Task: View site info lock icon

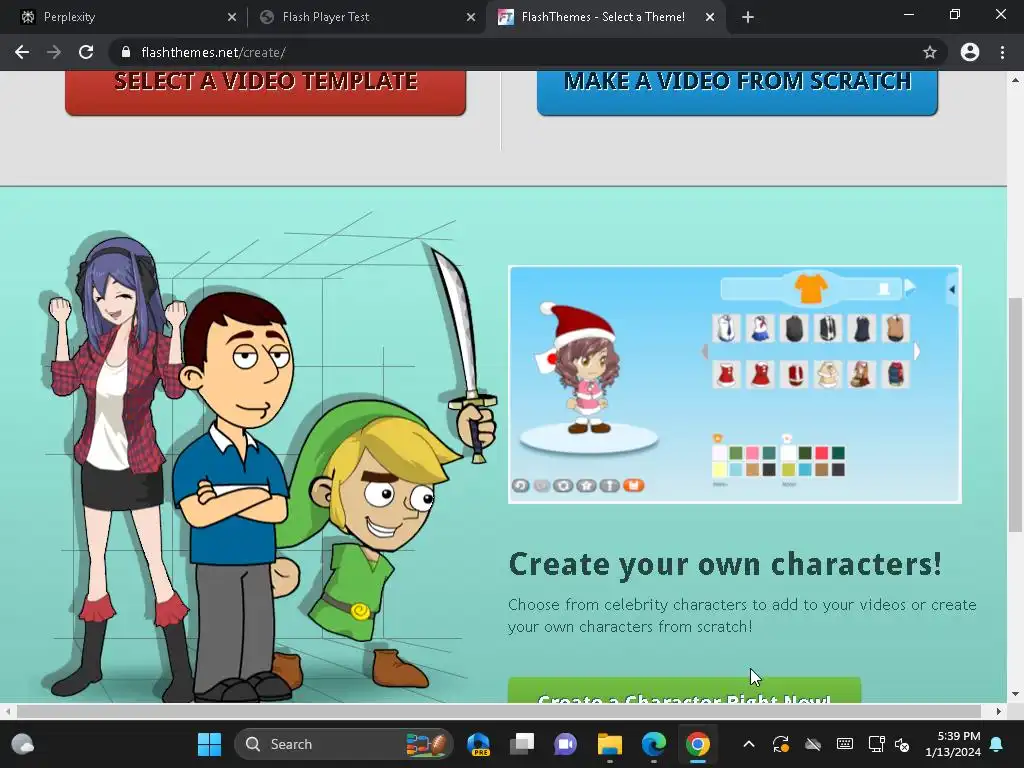Action: coord(126,52)
